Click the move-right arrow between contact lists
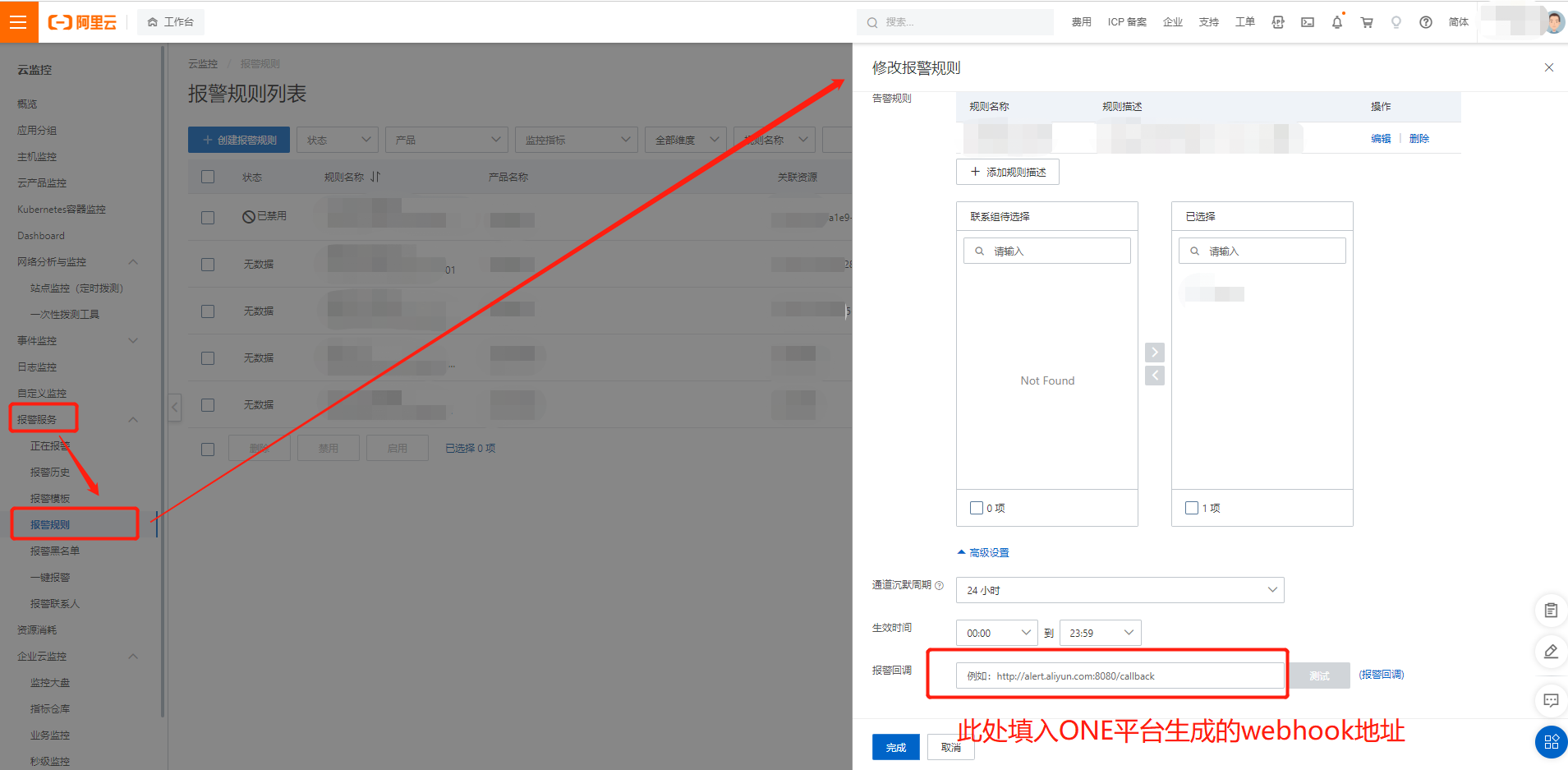The image size is (1568, 770). pyautogui.click(x=1154, y=353)
